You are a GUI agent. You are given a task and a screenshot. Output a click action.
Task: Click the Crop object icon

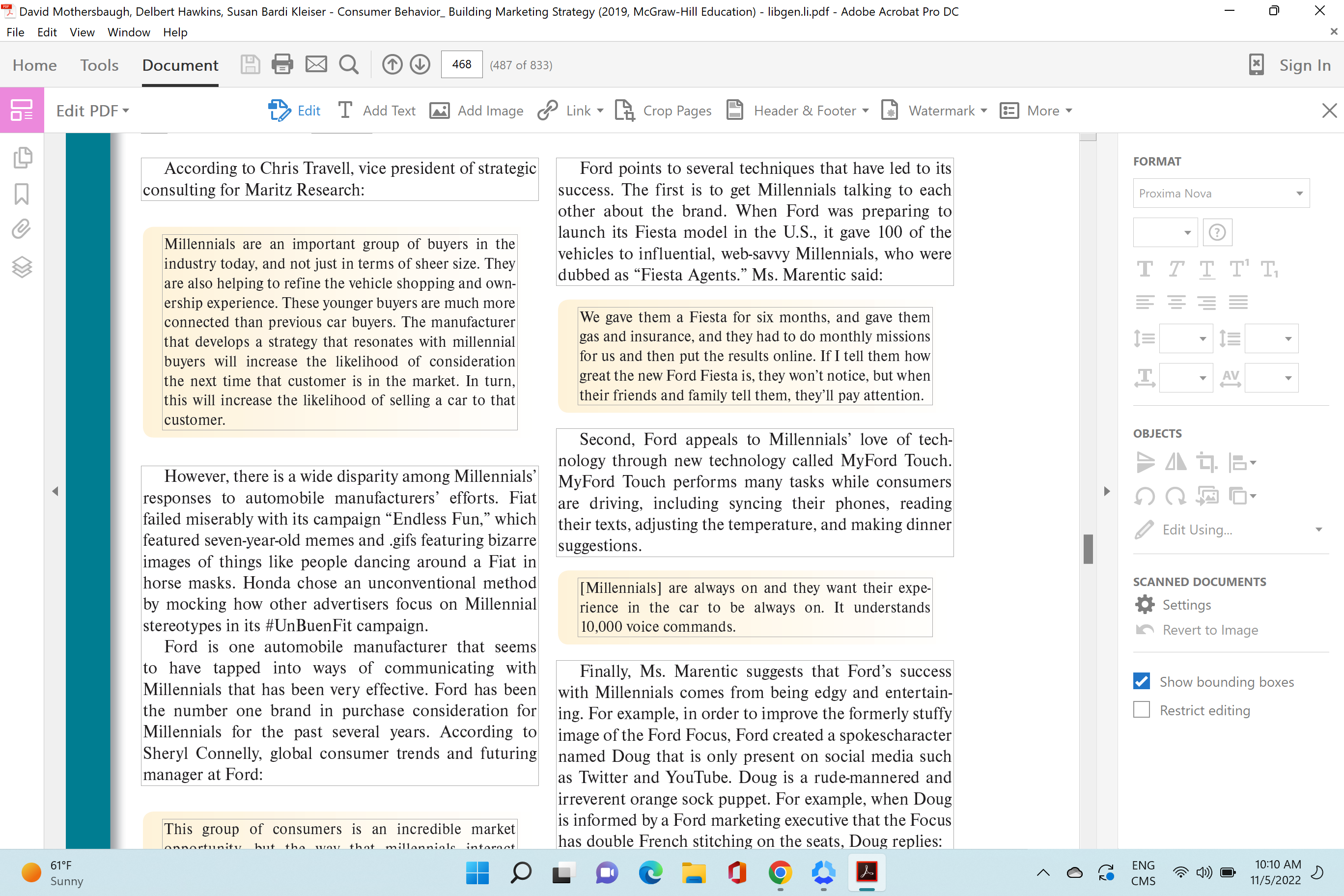[x=1207, y=462]
